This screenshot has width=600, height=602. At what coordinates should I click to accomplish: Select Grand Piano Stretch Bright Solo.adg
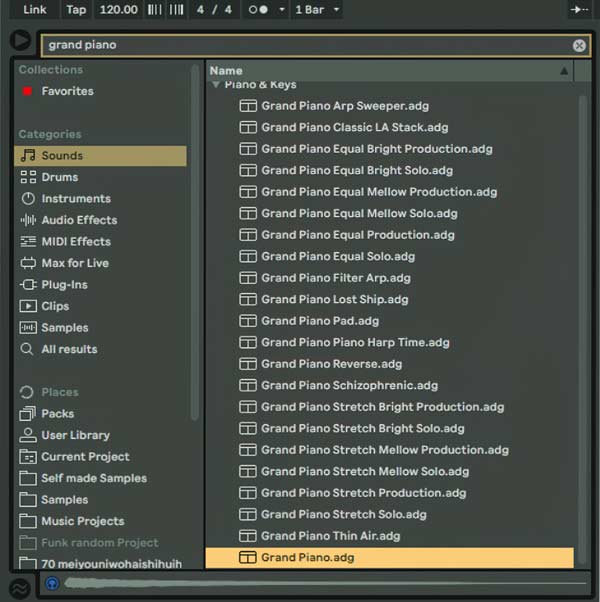[390, 428]
